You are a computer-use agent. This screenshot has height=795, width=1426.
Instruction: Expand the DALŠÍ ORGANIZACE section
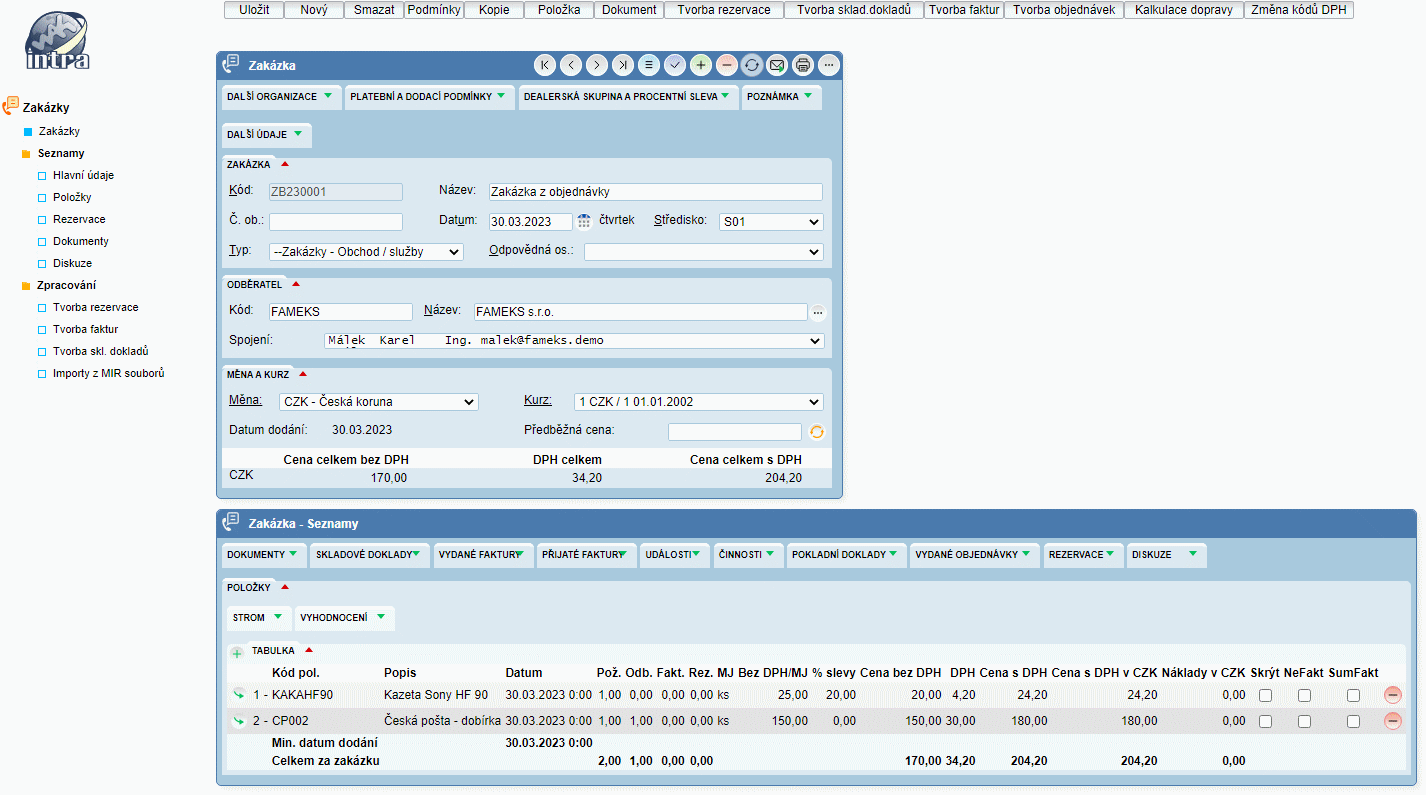[280, 97]
